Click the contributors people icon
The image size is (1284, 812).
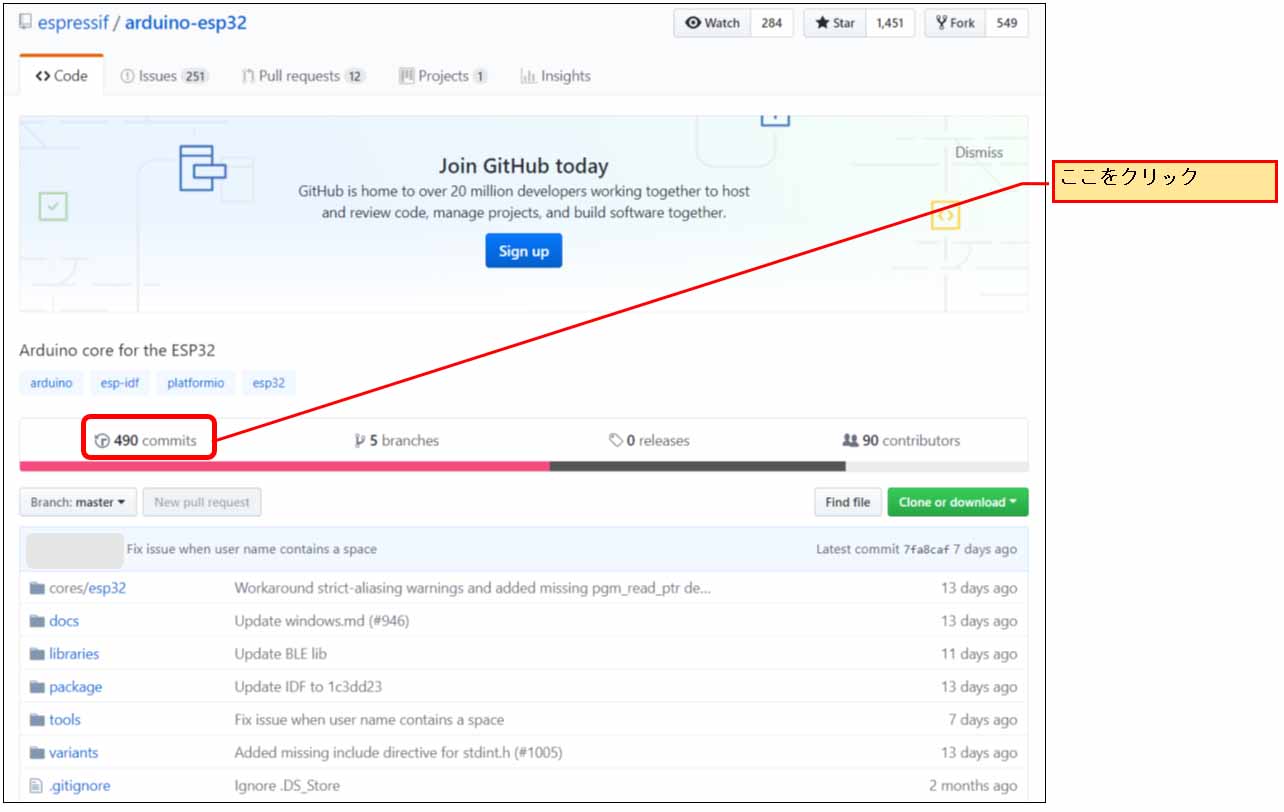coord(850,441)
